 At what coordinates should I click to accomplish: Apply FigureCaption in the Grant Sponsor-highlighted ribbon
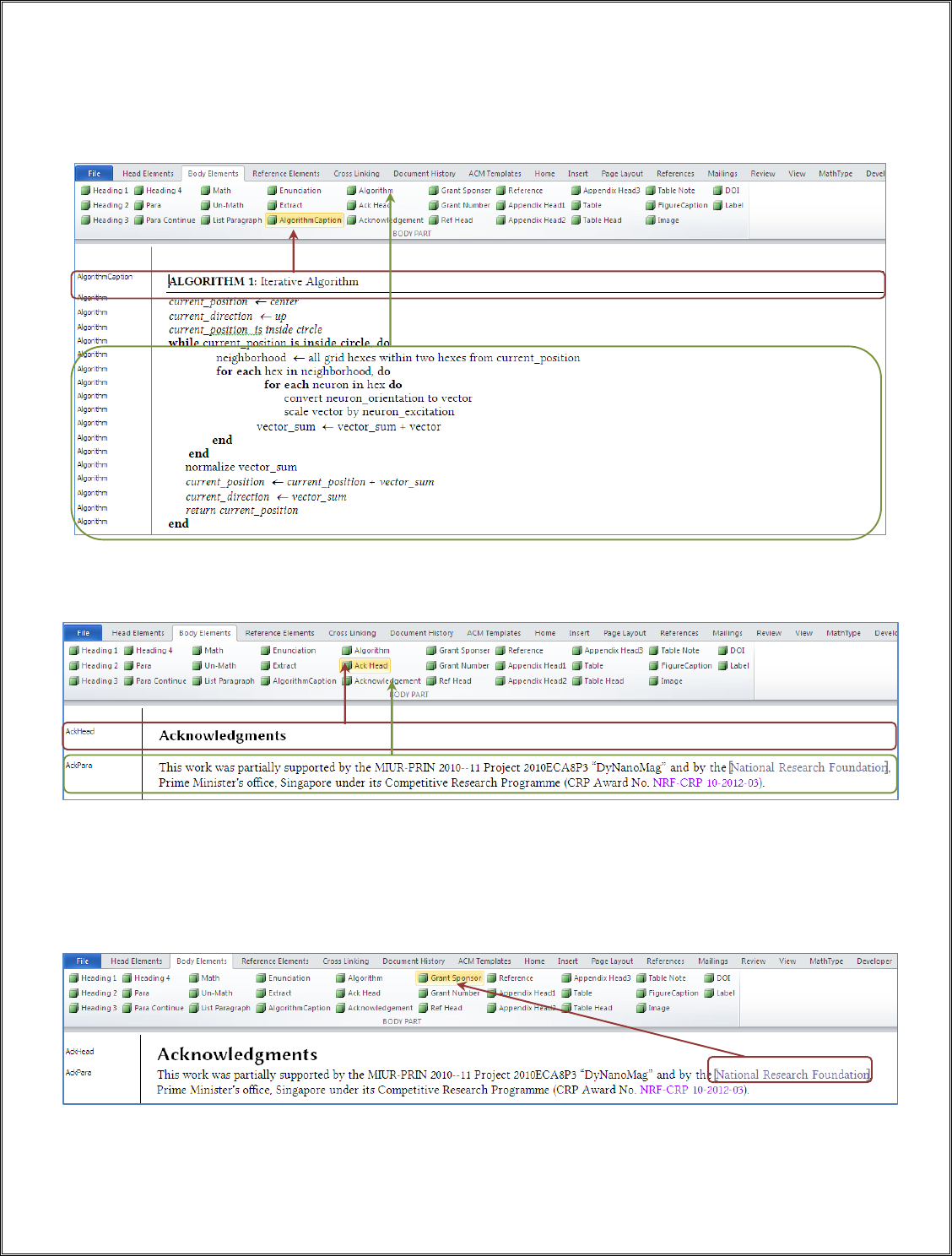click(x=668, y=993)
